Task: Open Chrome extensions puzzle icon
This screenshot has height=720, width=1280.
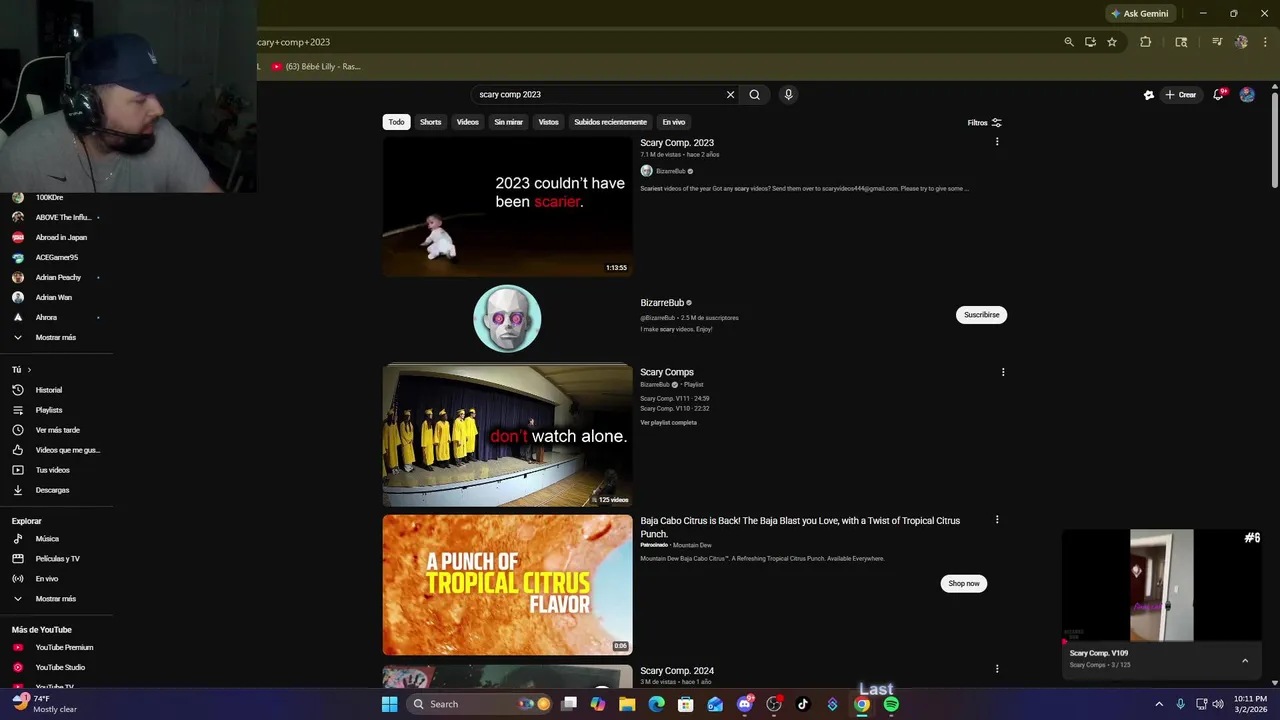Action: click(x=1146, y=42)
